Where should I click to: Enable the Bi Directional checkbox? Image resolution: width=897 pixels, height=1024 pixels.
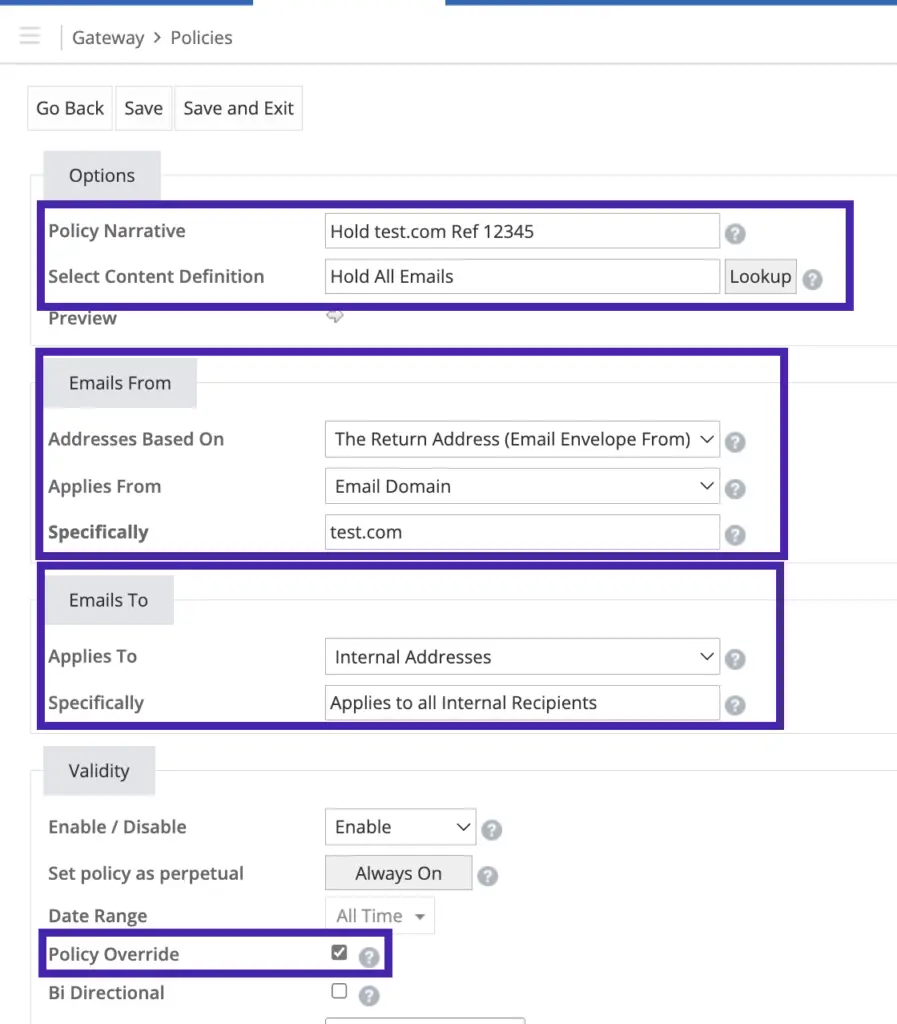[x=339, y=991]
